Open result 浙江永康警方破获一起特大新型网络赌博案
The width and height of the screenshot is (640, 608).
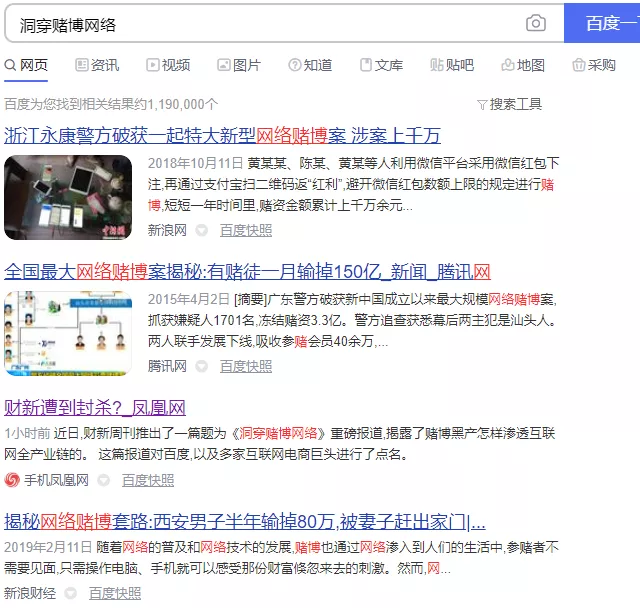tap(222, 135)
